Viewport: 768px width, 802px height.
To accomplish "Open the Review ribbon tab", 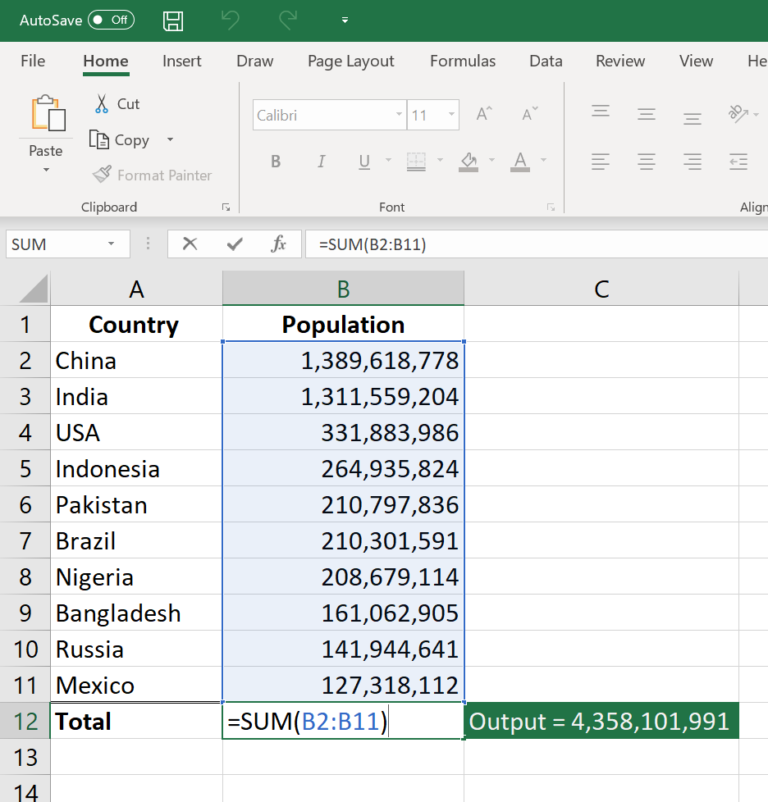I will pyautogui.click(x=620, y=61).
